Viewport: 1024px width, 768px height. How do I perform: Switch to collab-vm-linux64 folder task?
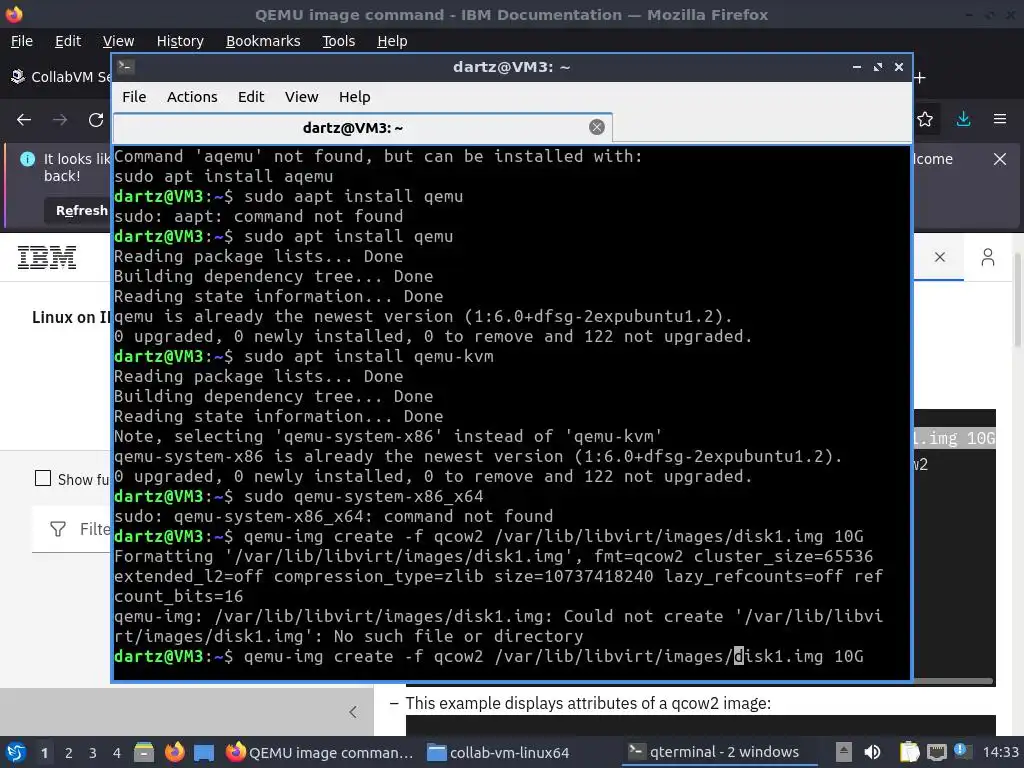pyautogui.click(x=498, y=752)
